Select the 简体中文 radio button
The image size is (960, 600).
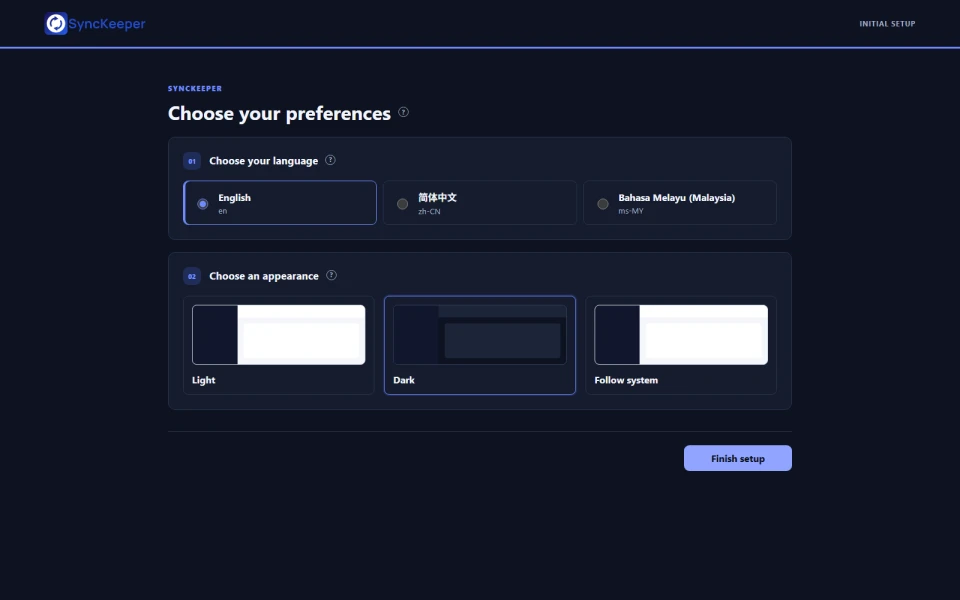[x=402, y=204]
